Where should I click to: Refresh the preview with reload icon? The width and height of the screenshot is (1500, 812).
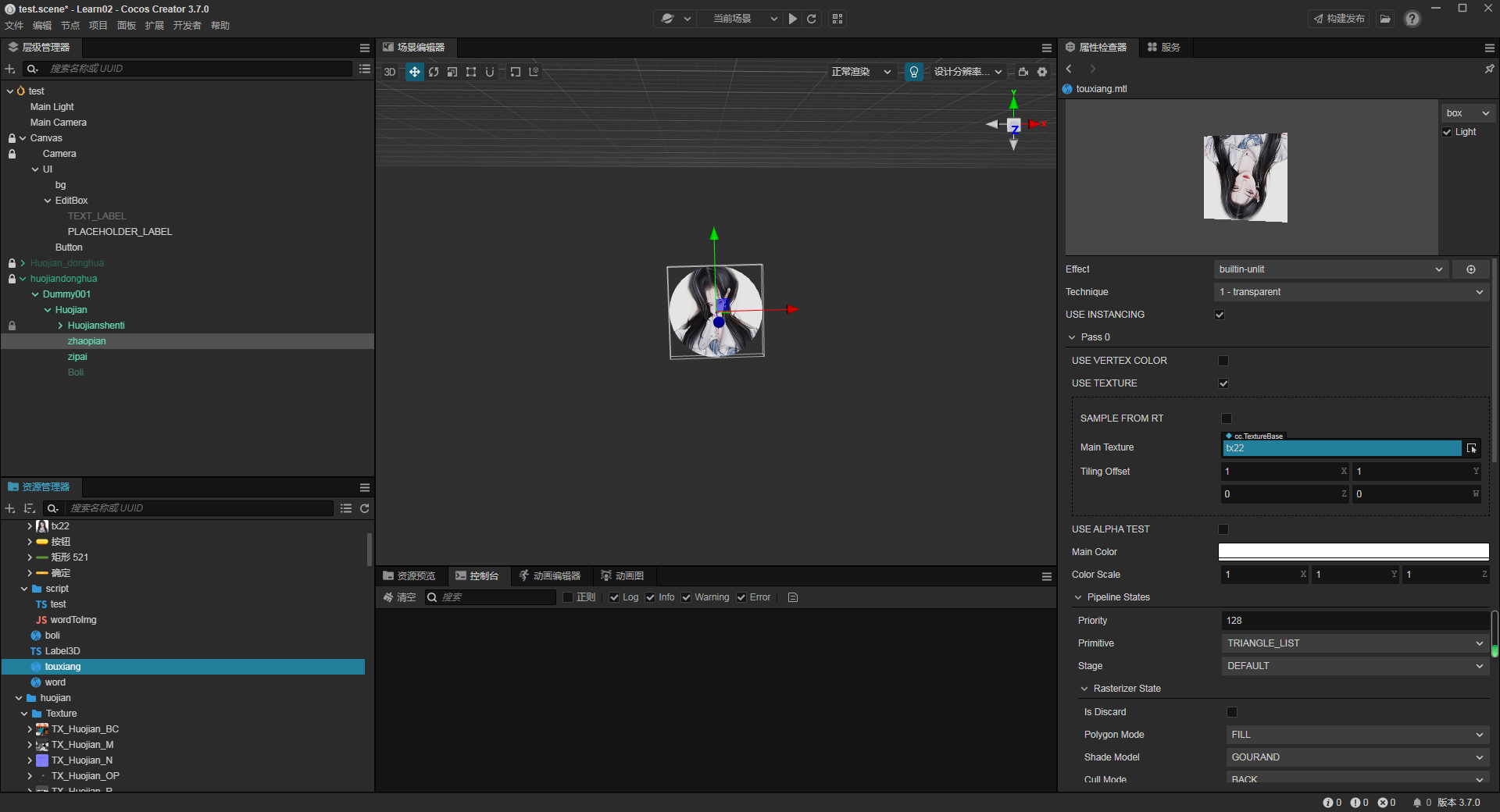[x=812, y=19]
